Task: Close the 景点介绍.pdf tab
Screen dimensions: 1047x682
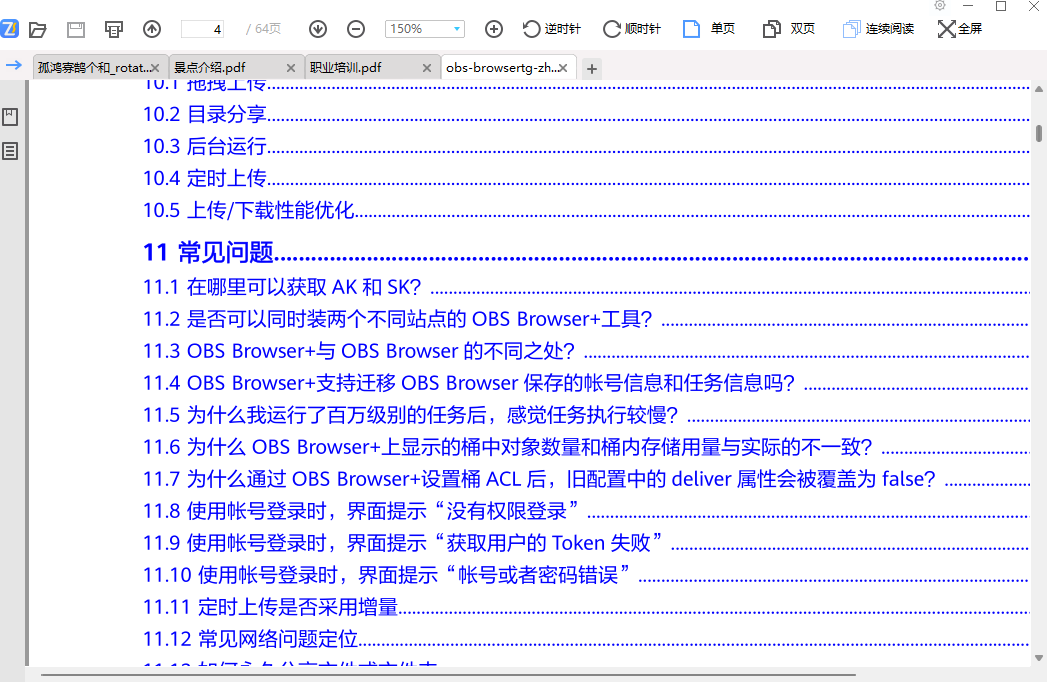Action: (290, 68)
